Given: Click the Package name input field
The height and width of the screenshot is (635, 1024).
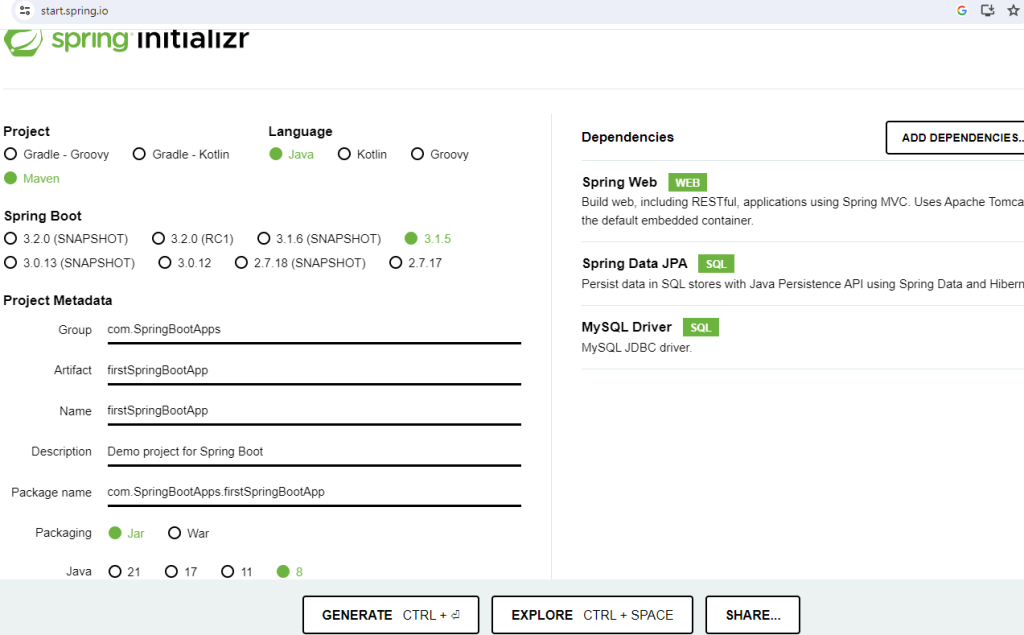Looking at the screenshot, I should [x=314, y=493].
